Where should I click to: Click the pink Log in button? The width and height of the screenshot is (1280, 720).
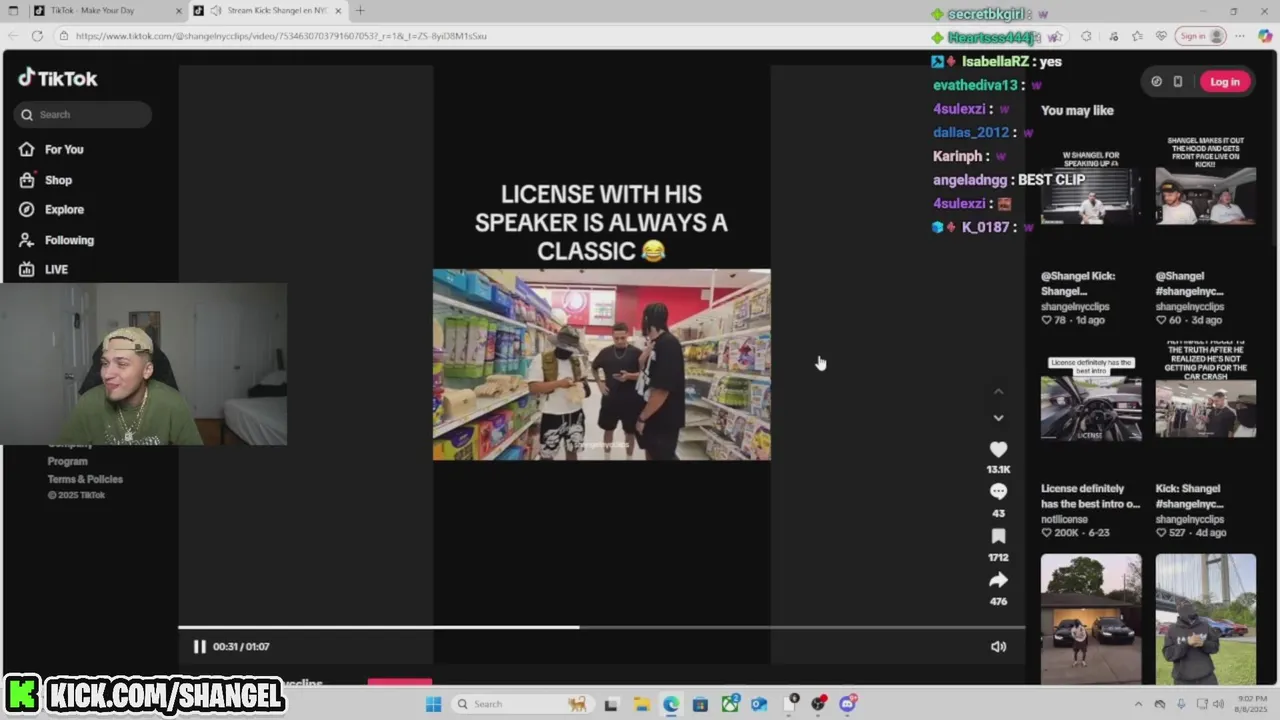1225,82
